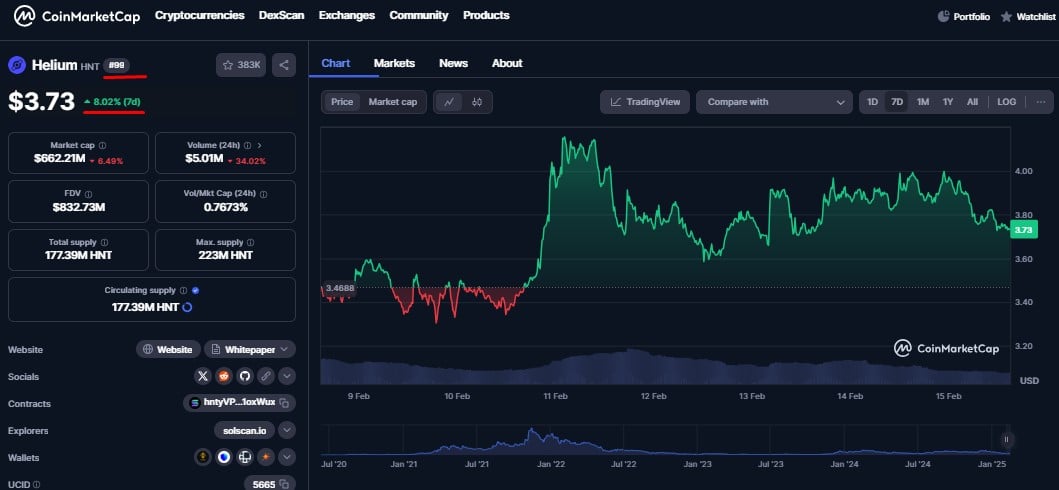This screenshot has height=490, width=1059.
Task: Open the Cryptocurrencies menu
Action: click(200, 15)
